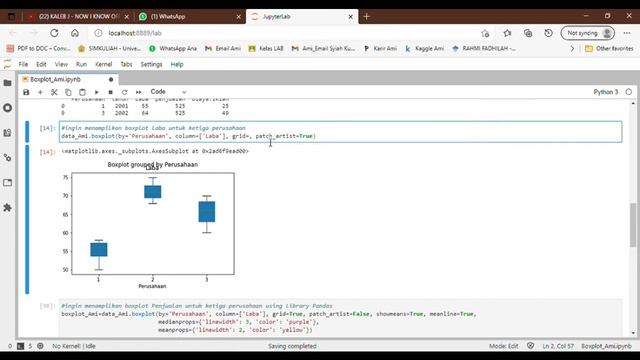This screenshot has width=640, height=360.
Task: Open the Other favorites folder
Action: tap(609, 48)
